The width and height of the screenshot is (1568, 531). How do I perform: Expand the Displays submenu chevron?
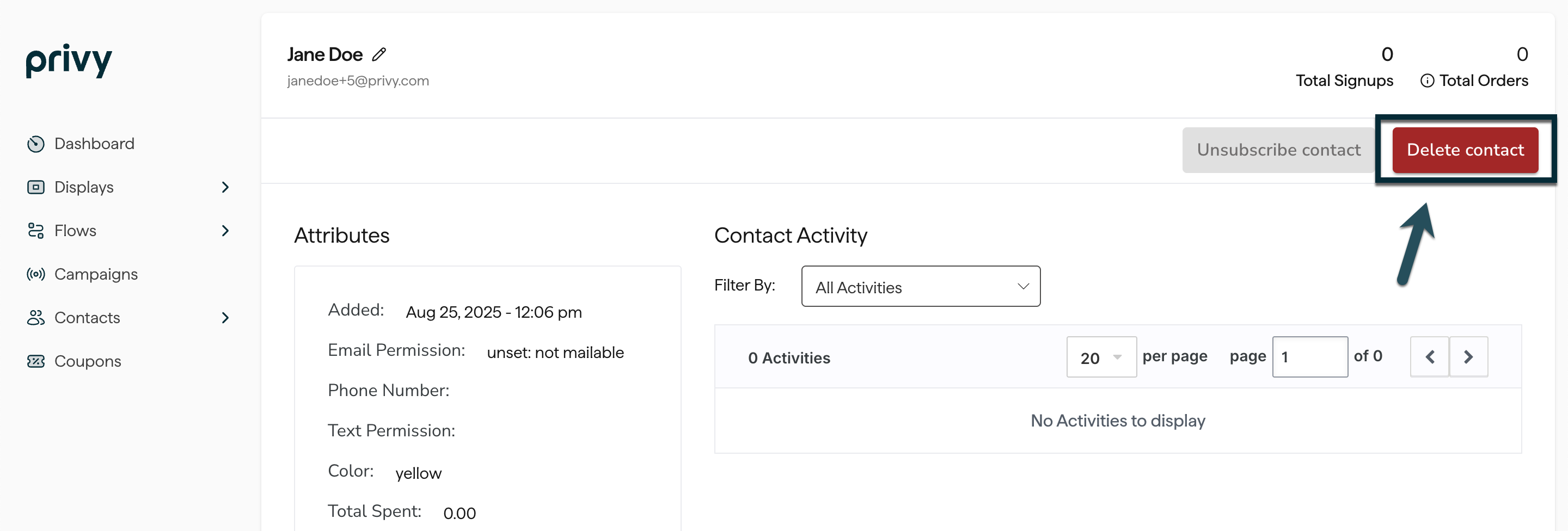[x=225, y=187]
